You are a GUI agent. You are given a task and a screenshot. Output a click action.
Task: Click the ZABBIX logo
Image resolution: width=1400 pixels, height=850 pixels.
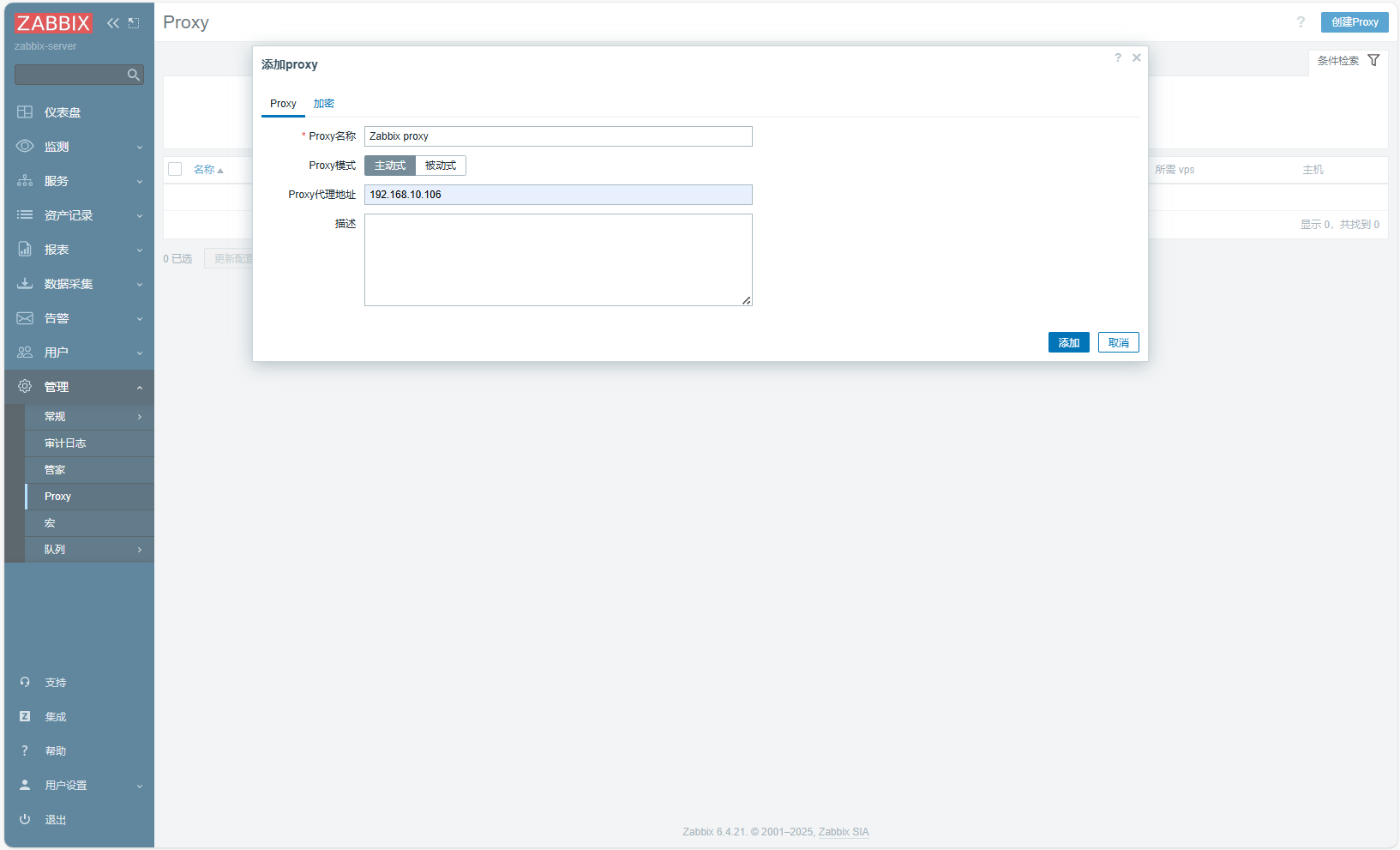[53, 23]
